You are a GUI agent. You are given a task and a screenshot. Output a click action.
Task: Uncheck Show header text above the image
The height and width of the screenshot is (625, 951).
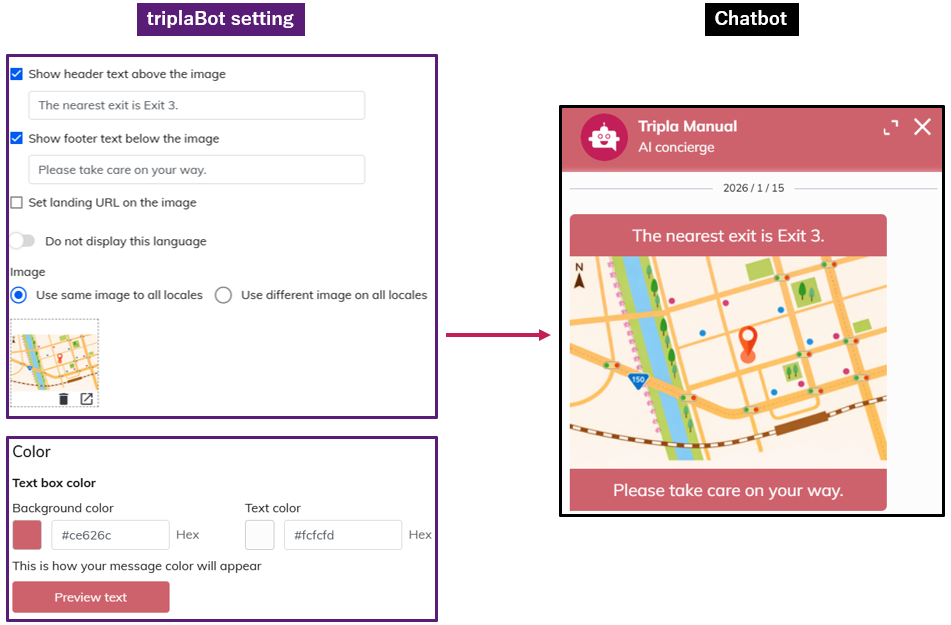coord(17,74)
